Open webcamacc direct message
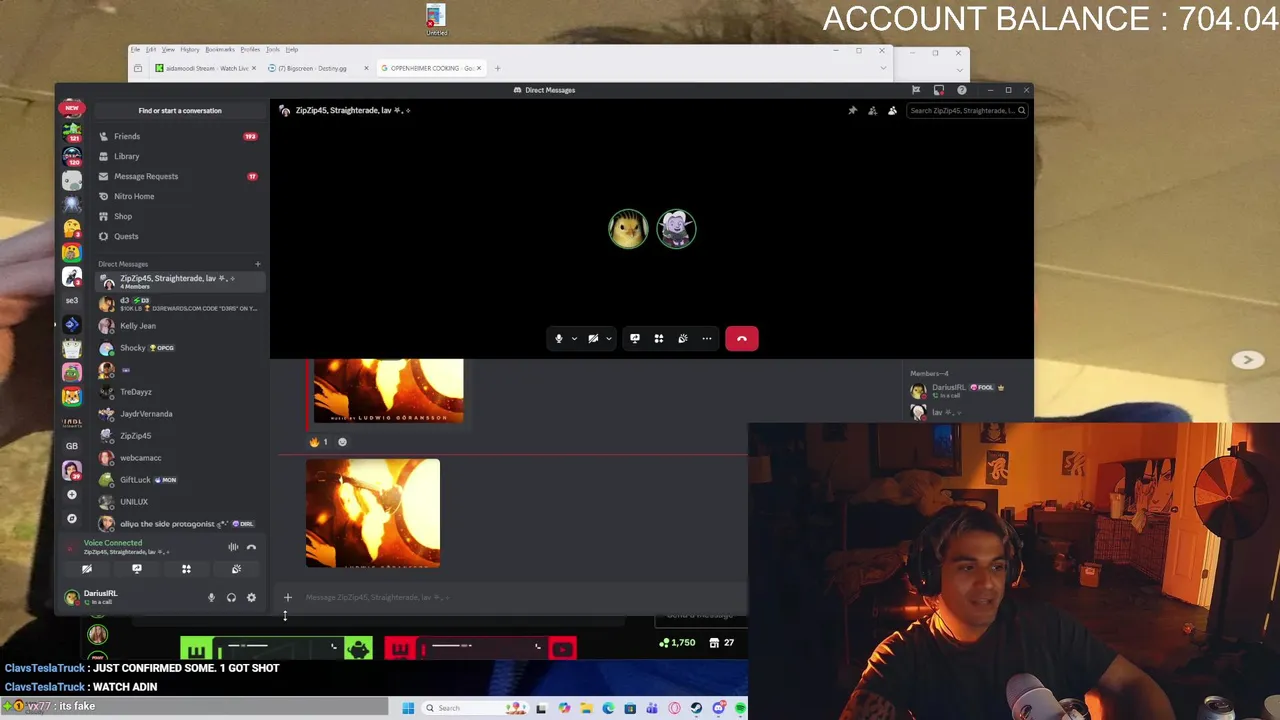Screen dimensions: 1280x720 click(179, 458)
